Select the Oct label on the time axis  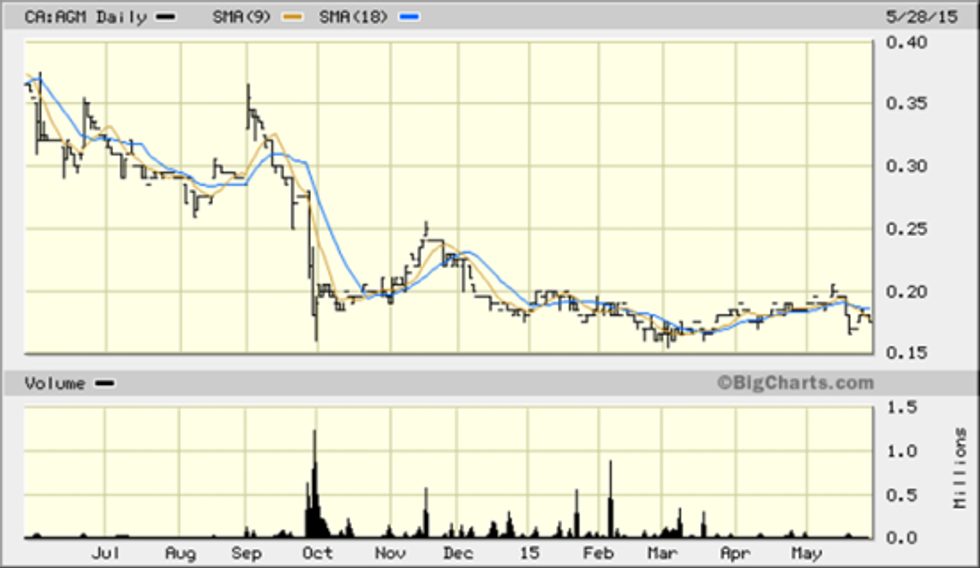[x=317, y=553]
